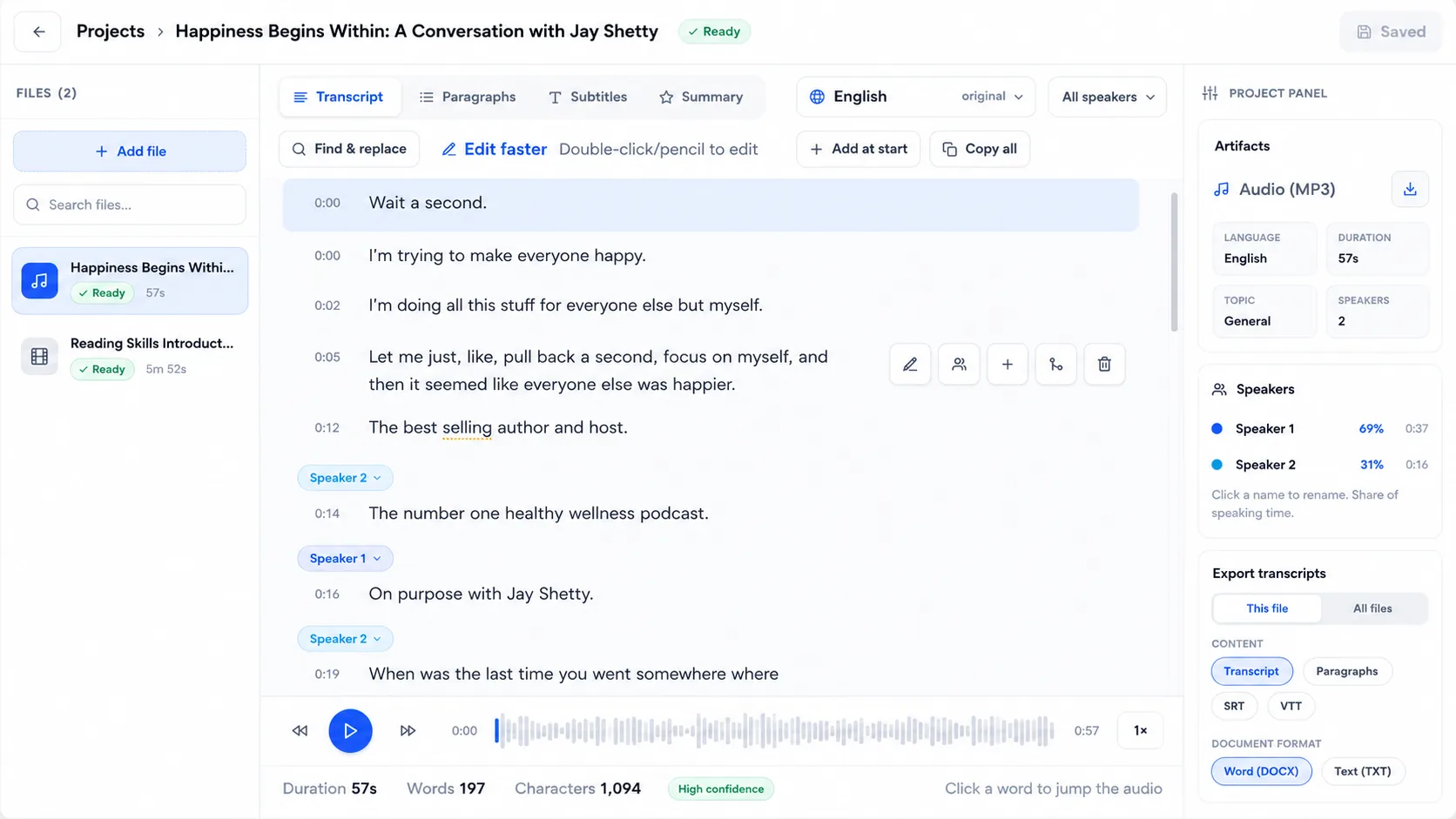1456x819 pixels.
Task: Open Speaker 2 dropdown above the 0:19 line
Action: coord(345,639)
